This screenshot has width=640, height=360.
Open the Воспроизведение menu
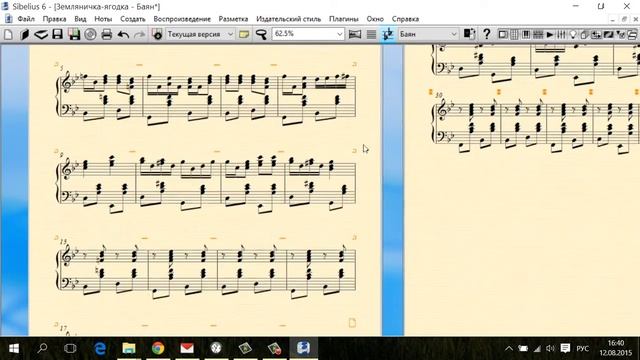coord(182,19)
